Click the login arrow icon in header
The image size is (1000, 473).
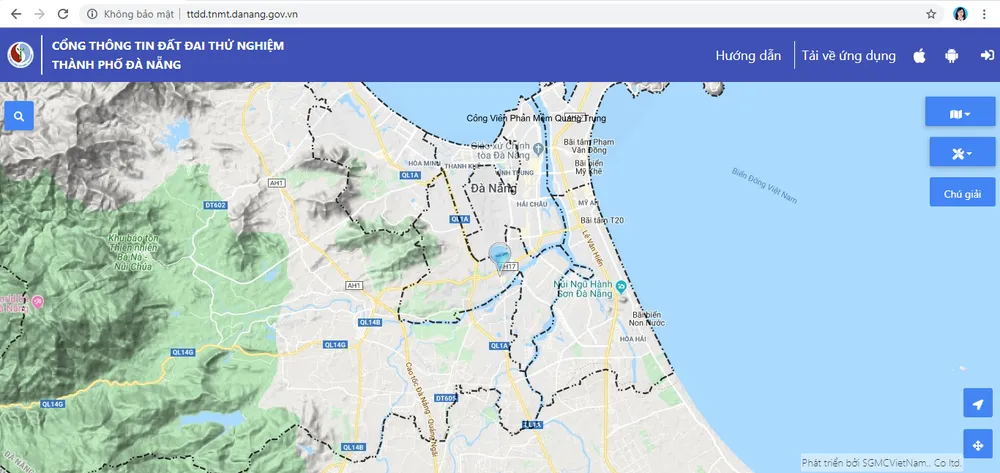(983, 56)
